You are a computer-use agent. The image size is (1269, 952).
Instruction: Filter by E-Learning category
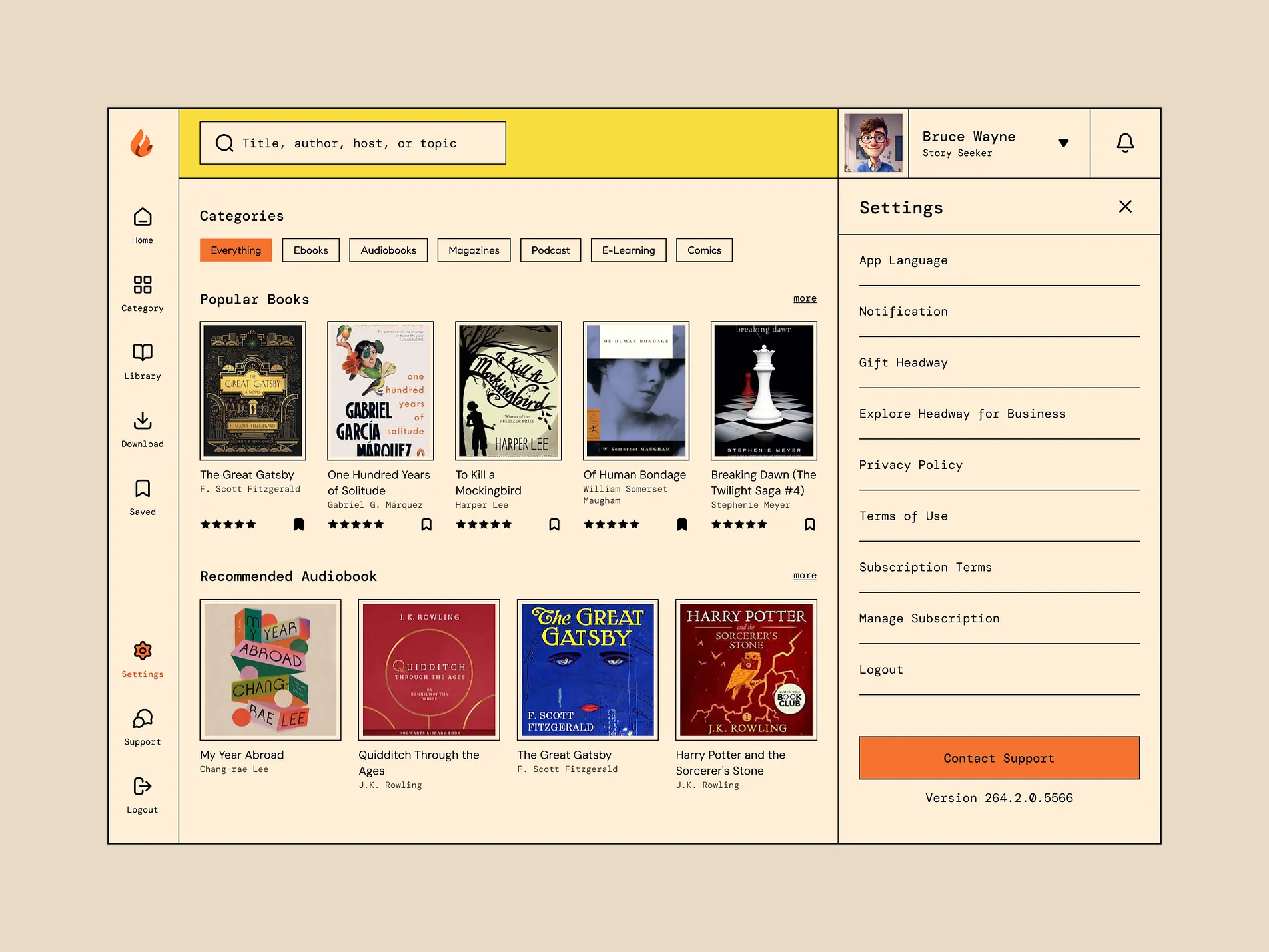pyautogui.click(x=628, y=250)
